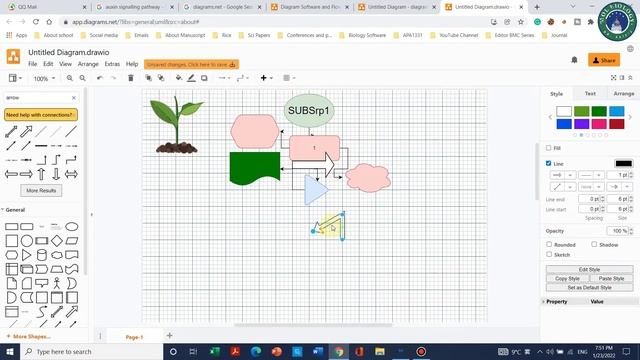Select the Page-1 tab
Screen dimensions: 640x360
tap(134, 337)
